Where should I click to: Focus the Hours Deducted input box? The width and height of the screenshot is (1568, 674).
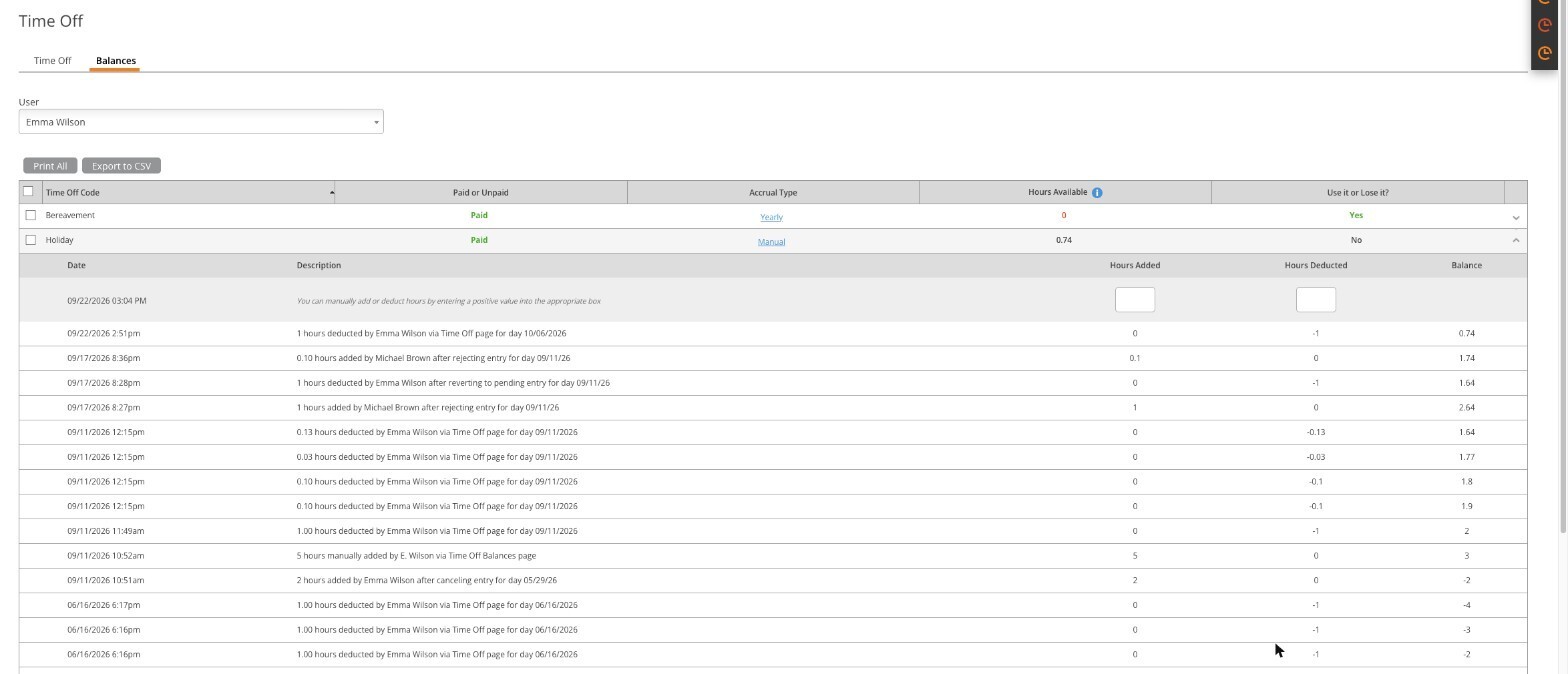pyautogui.click(x=1316, y=300)
